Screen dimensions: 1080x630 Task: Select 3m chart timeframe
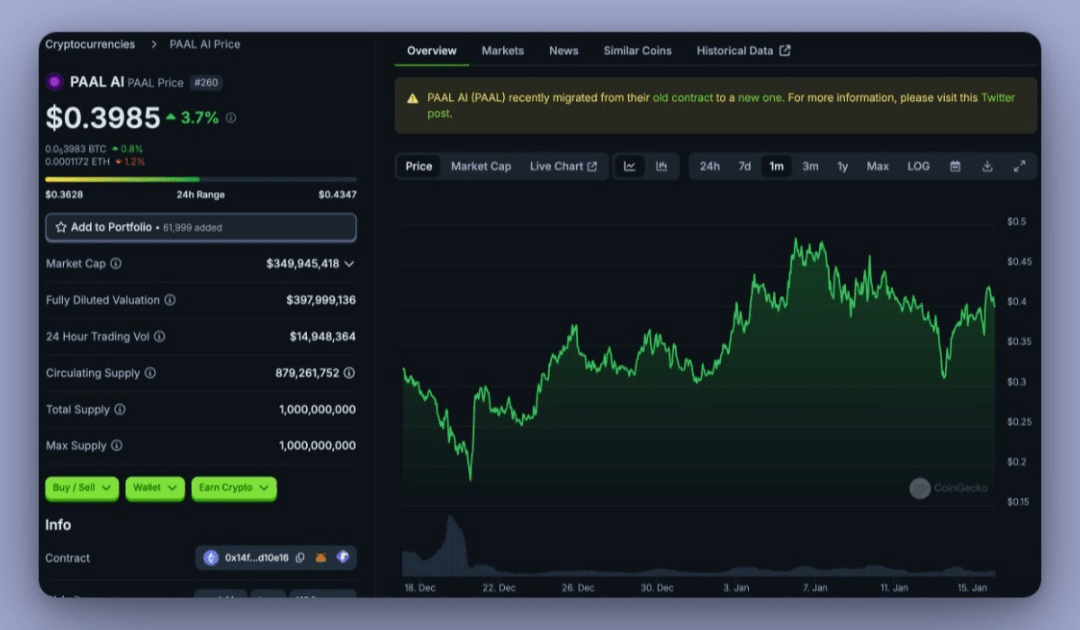[x=810, y=167]
